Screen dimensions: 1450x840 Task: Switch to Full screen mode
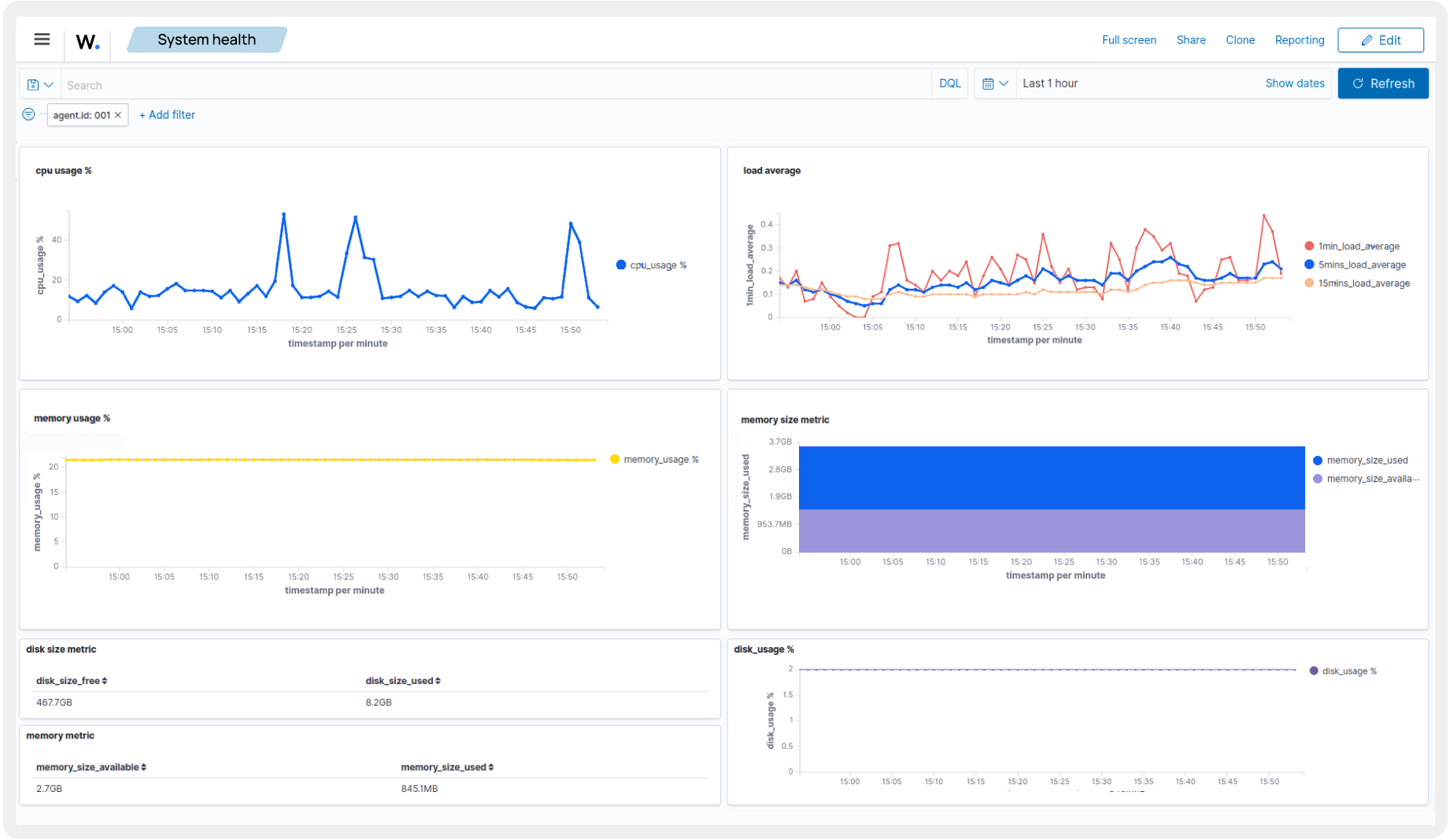[x=1129, y=39]
